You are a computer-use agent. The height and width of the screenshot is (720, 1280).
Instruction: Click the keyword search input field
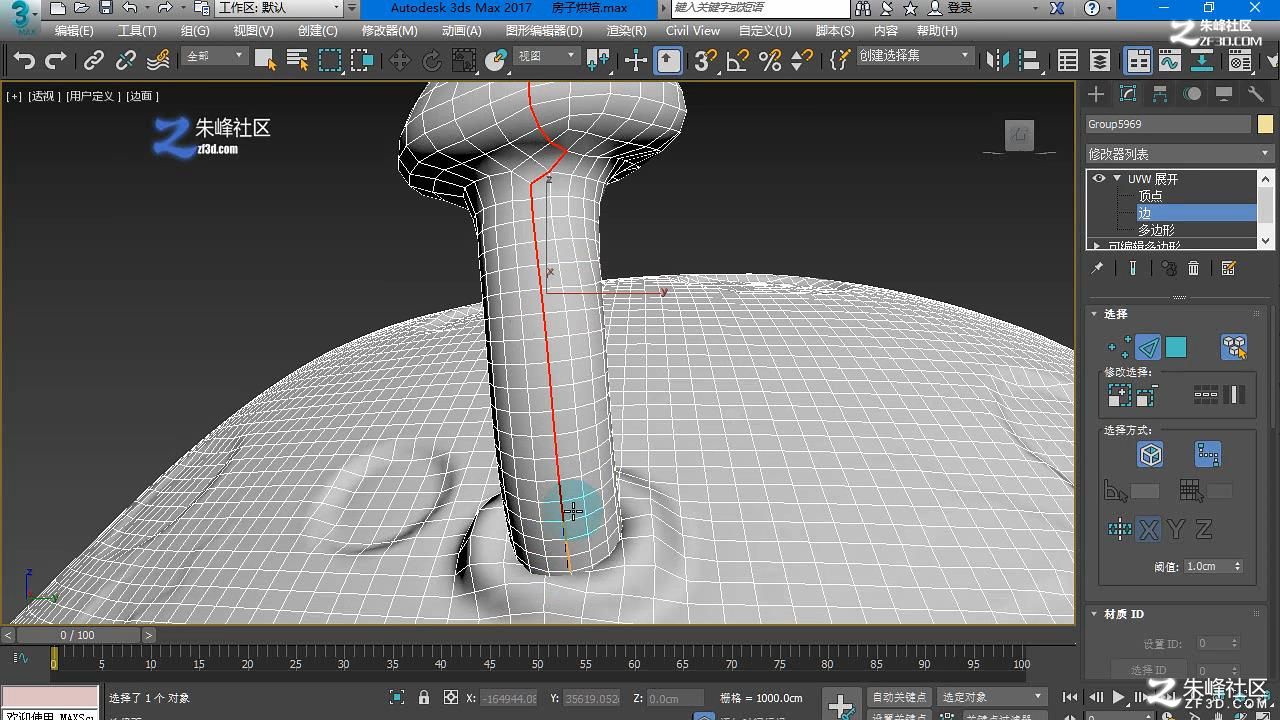(x=761, y=8)
